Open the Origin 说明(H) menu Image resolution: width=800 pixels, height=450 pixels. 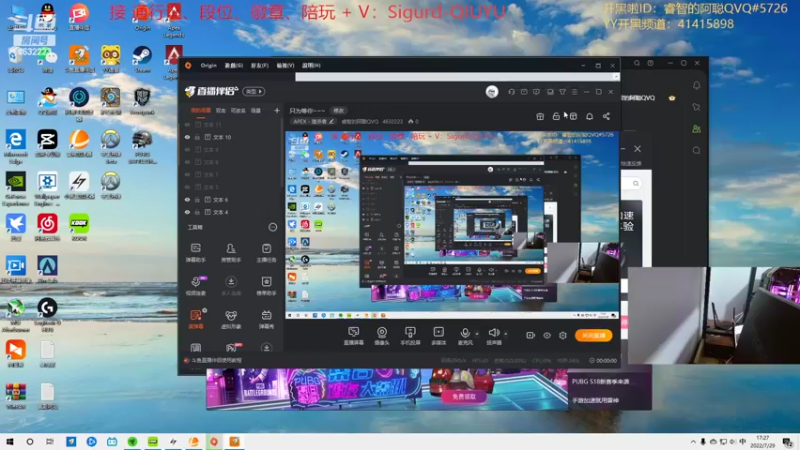tap(311, 65)
